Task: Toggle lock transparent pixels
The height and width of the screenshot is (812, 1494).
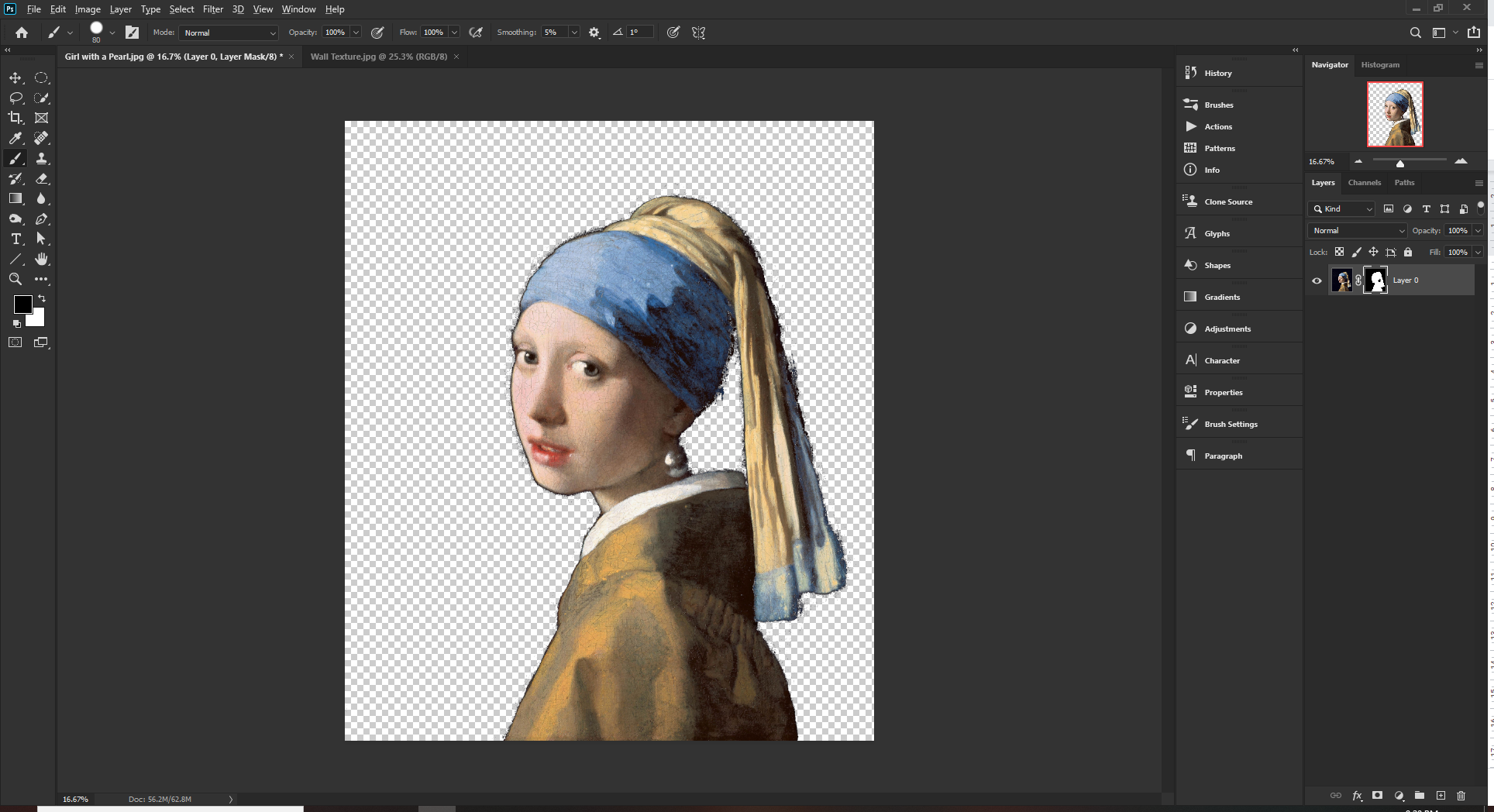Action: [x=1339, y=252]
